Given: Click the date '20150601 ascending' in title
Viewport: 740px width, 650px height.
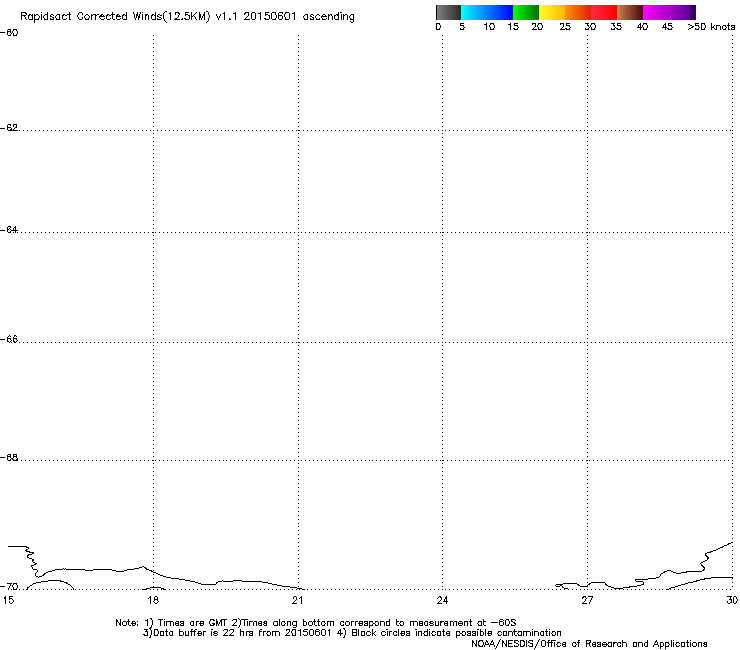Looking at the screenshot, I should tap(299, 17).
